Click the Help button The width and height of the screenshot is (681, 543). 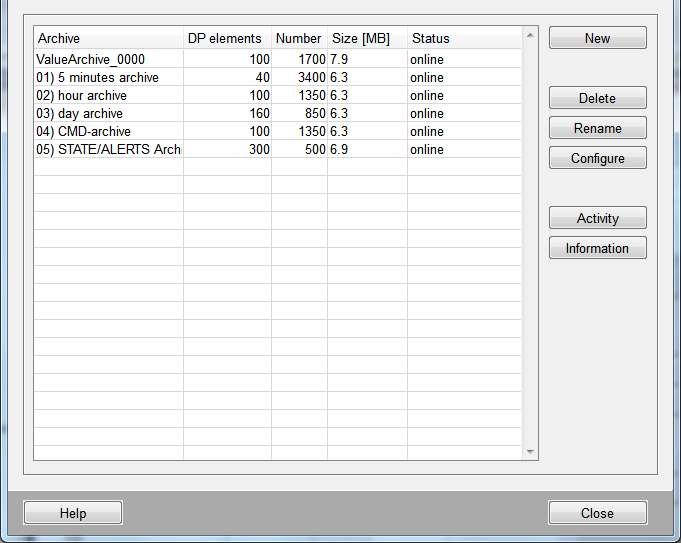click(73, 513)
